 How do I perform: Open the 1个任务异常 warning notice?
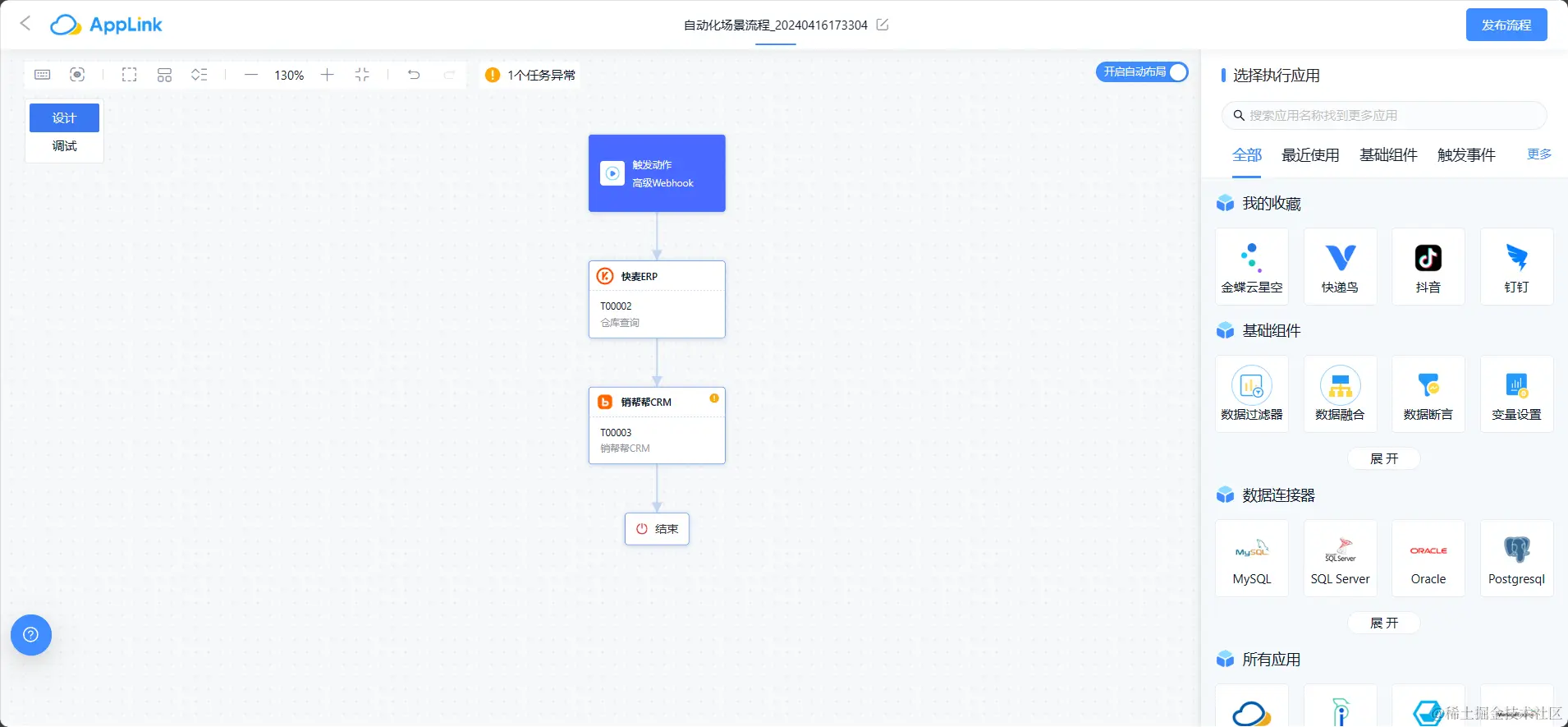[530, 75]
